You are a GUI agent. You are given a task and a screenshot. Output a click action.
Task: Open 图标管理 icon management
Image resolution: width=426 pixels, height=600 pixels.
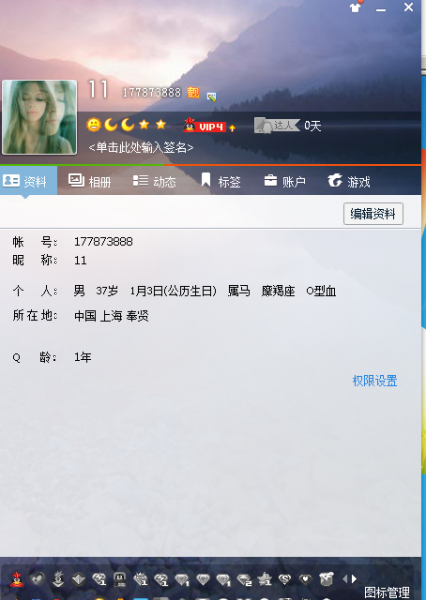(x=387, y=592)
